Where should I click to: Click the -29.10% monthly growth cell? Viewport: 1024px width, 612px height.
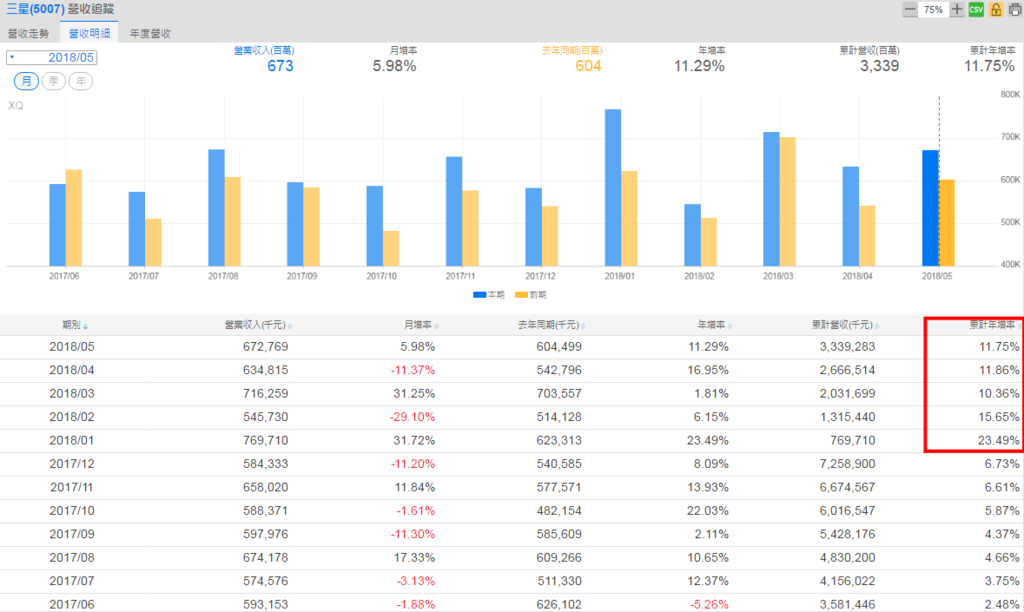tap(413, 417)
